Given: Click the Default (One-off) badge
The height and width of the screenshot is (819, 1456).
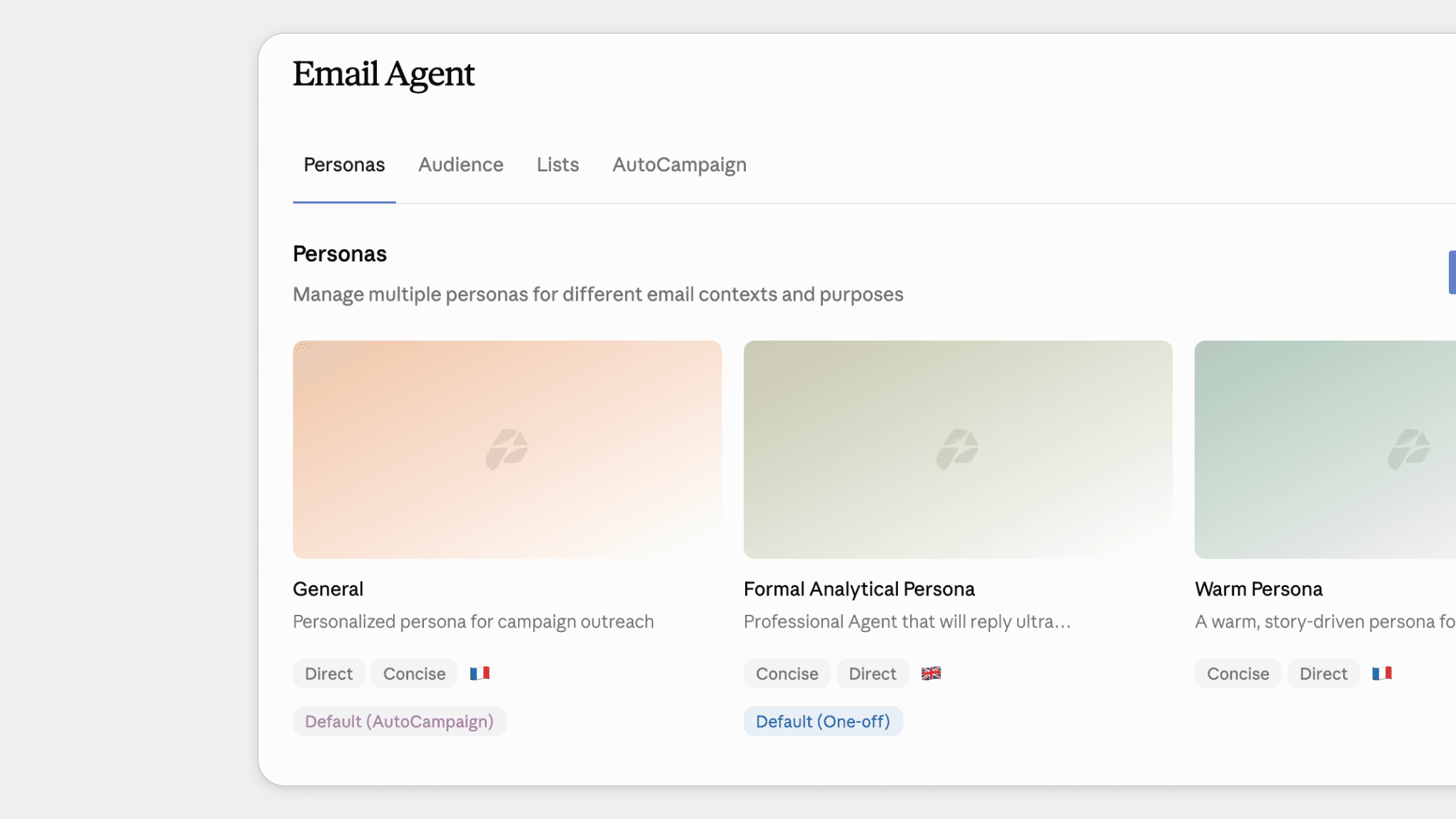Looking at the screenshot, I should coord(822,721).
